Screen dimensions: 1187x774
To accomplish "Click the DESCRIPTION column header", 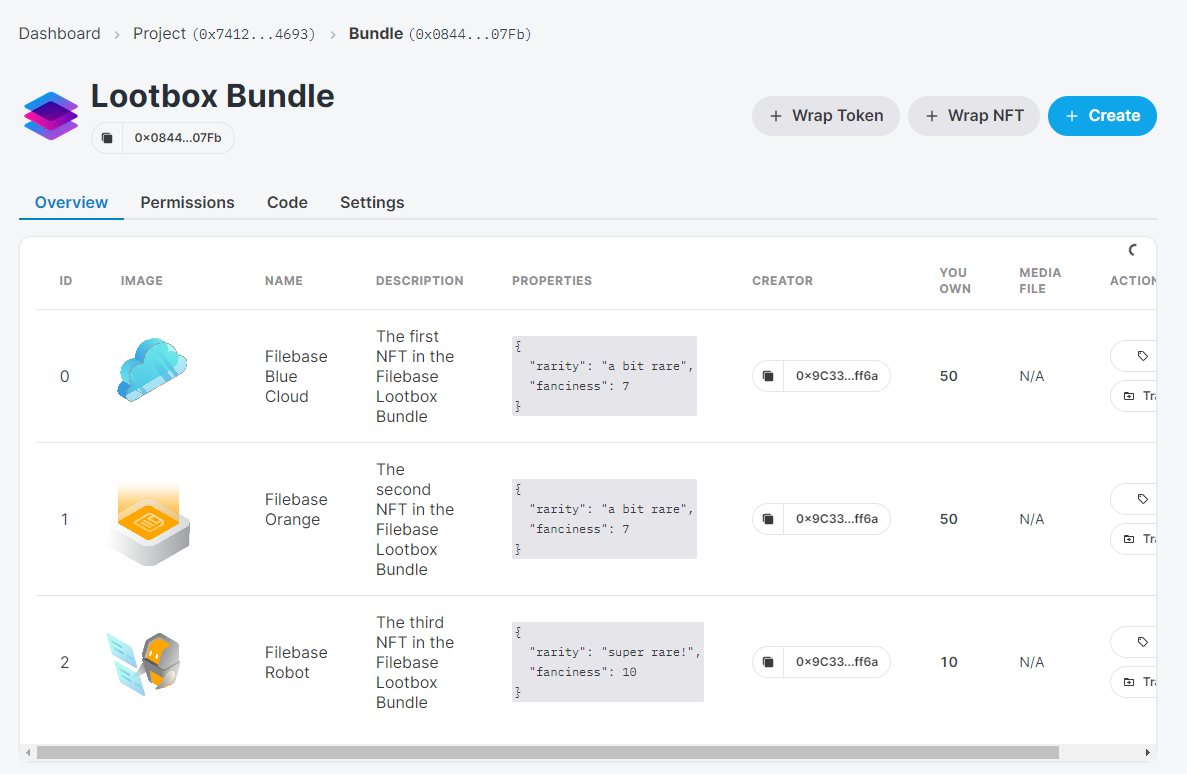I will [419, 281].
